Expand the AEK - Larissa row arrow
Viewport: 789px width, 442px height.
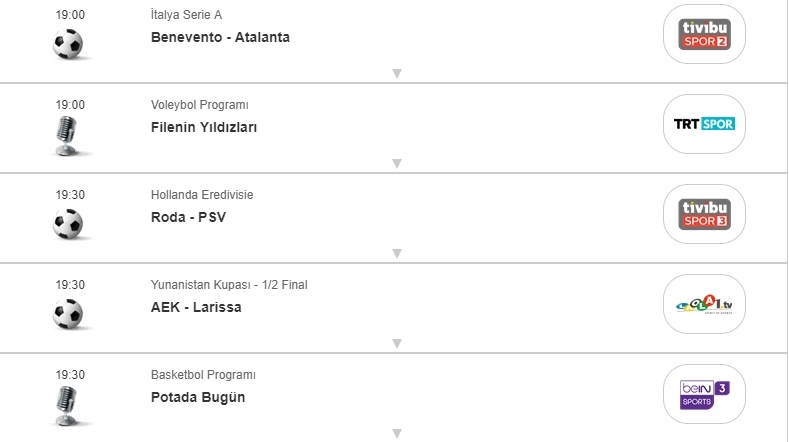[397, 343]
